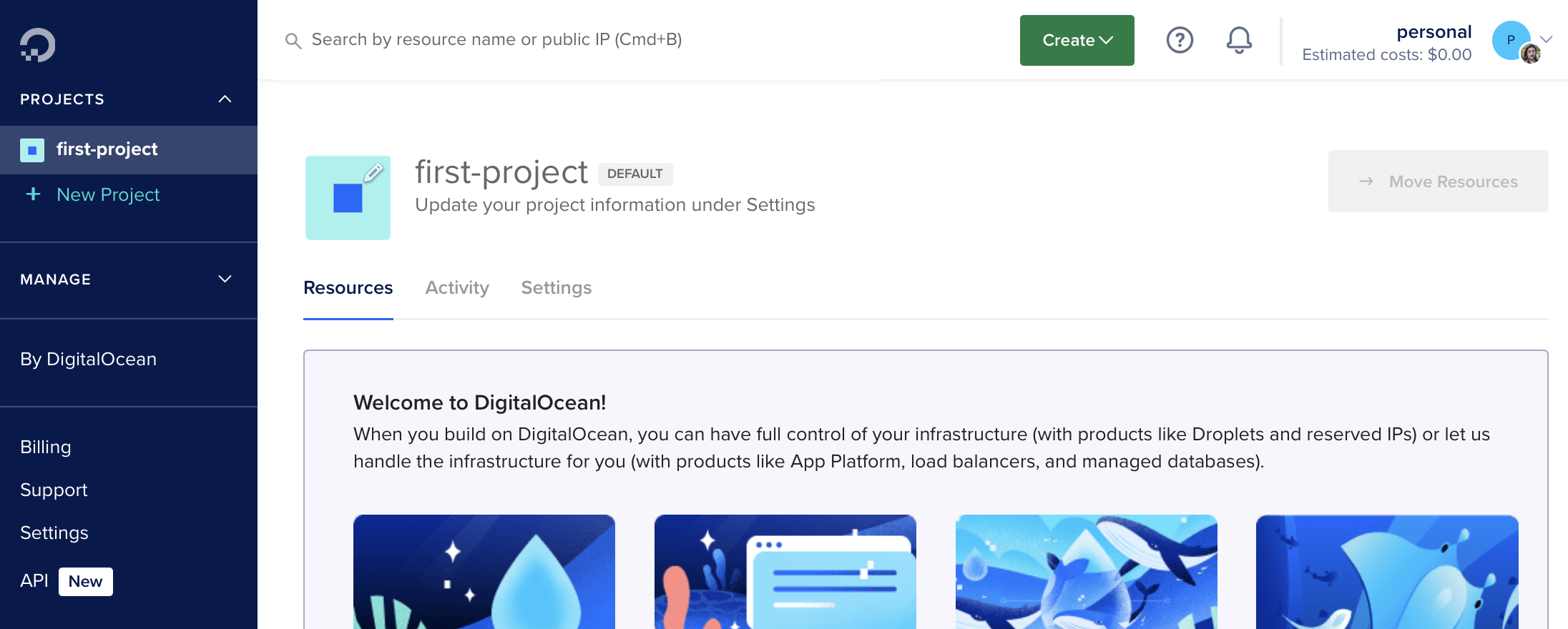Click the water droplet illustration card
The image size is (1568, 629).
point(484,571)
